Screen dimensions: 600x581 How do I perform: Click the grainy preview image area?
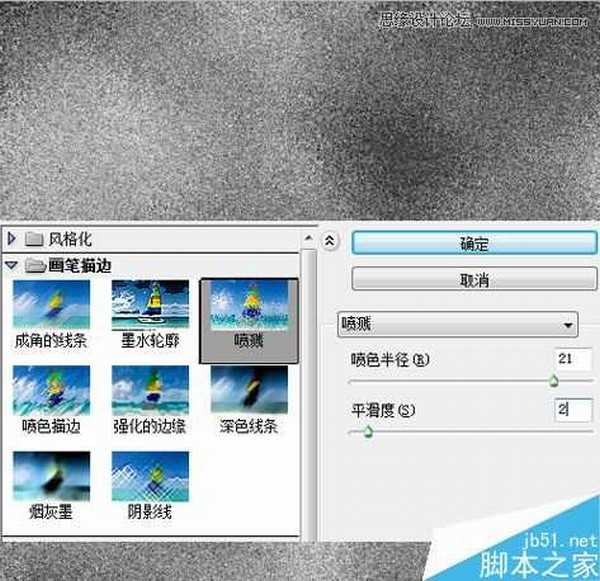tap(300, 110)
